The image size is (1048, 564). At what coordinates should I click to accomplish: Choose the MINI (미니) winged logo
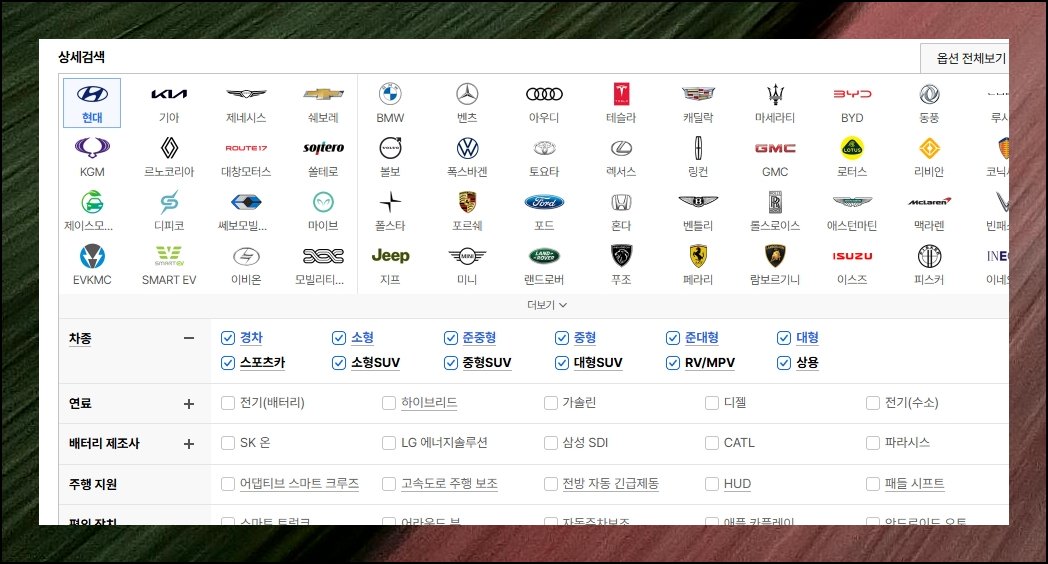coord(467,256)
